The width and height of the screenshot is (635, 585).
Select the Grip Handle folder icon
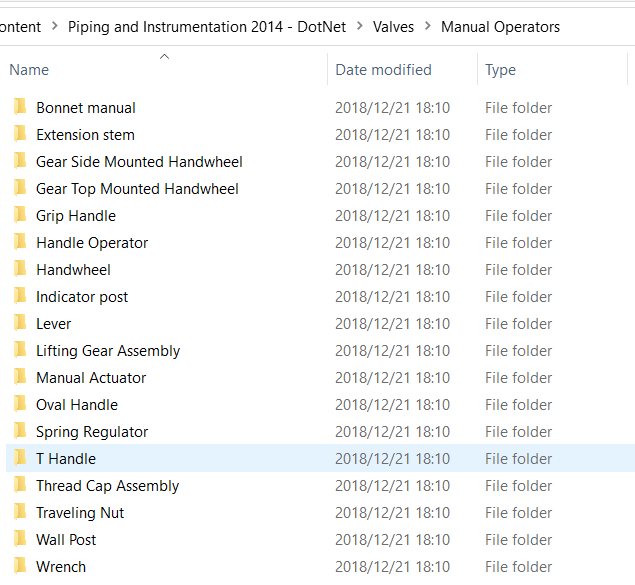[x=20, y=215]
